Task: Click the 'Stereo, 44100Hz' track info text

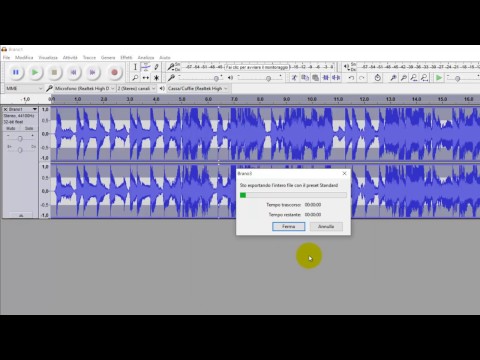Action: [x=19, y=116]
